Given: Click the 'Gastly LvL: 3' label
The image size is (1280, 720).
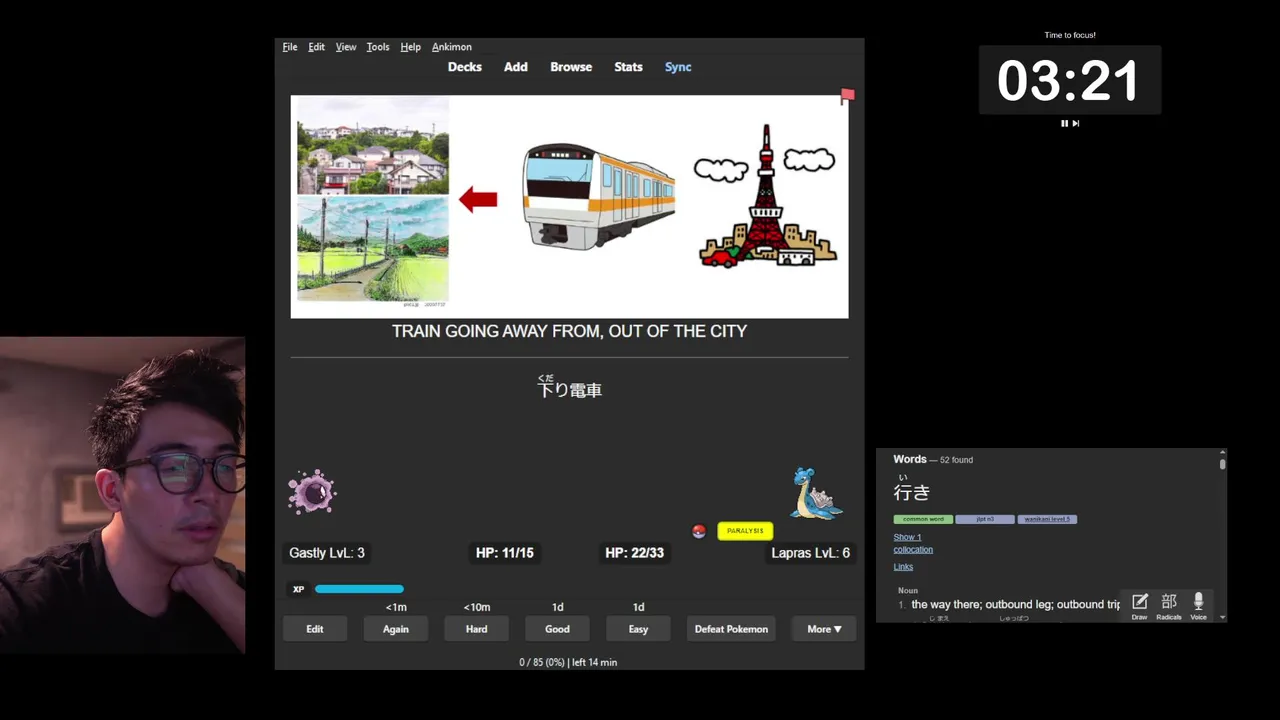Looking at the screenshot, I should [x=327, y=552].
